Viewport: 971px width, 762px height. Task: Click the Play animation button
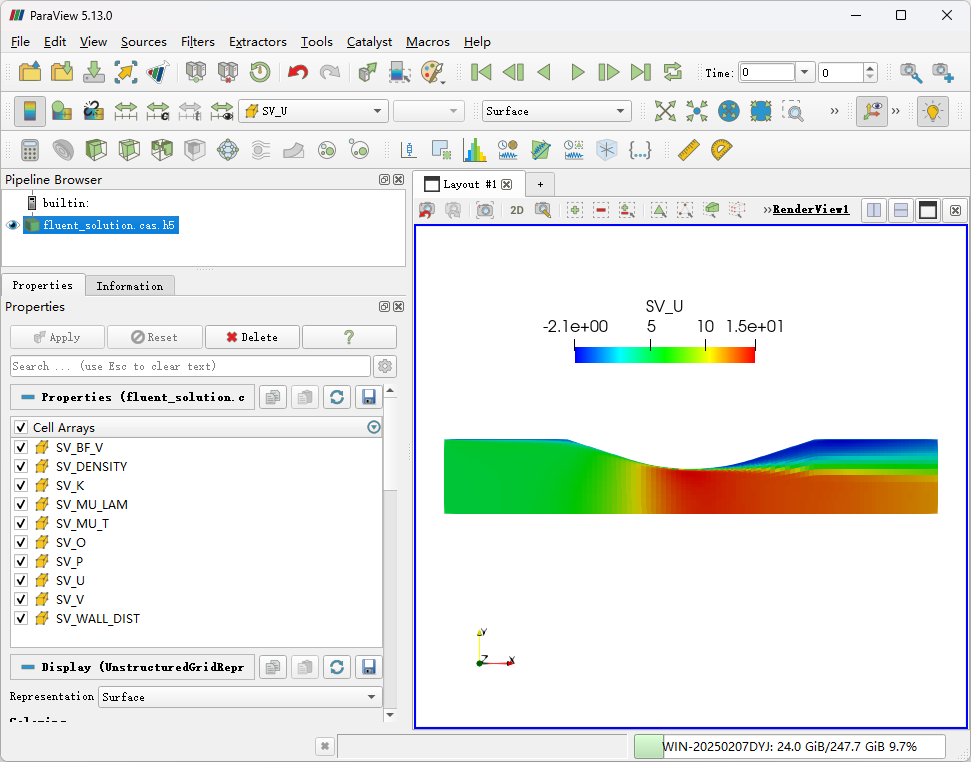pyautogui.click(x=577, y=72)
